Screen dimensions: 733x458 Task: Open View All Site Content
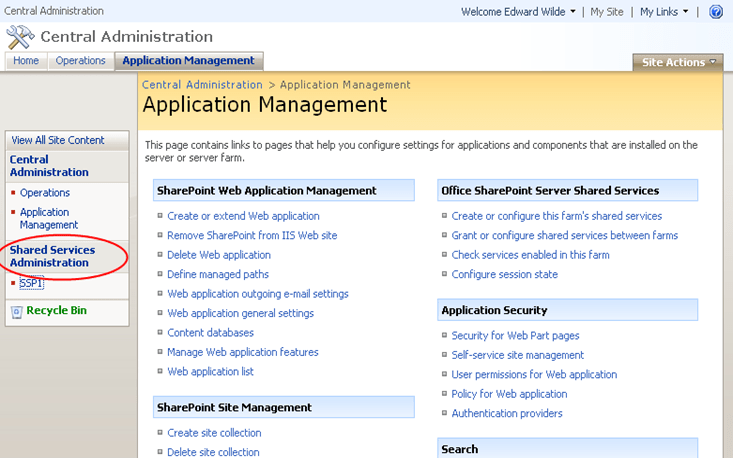58,140
